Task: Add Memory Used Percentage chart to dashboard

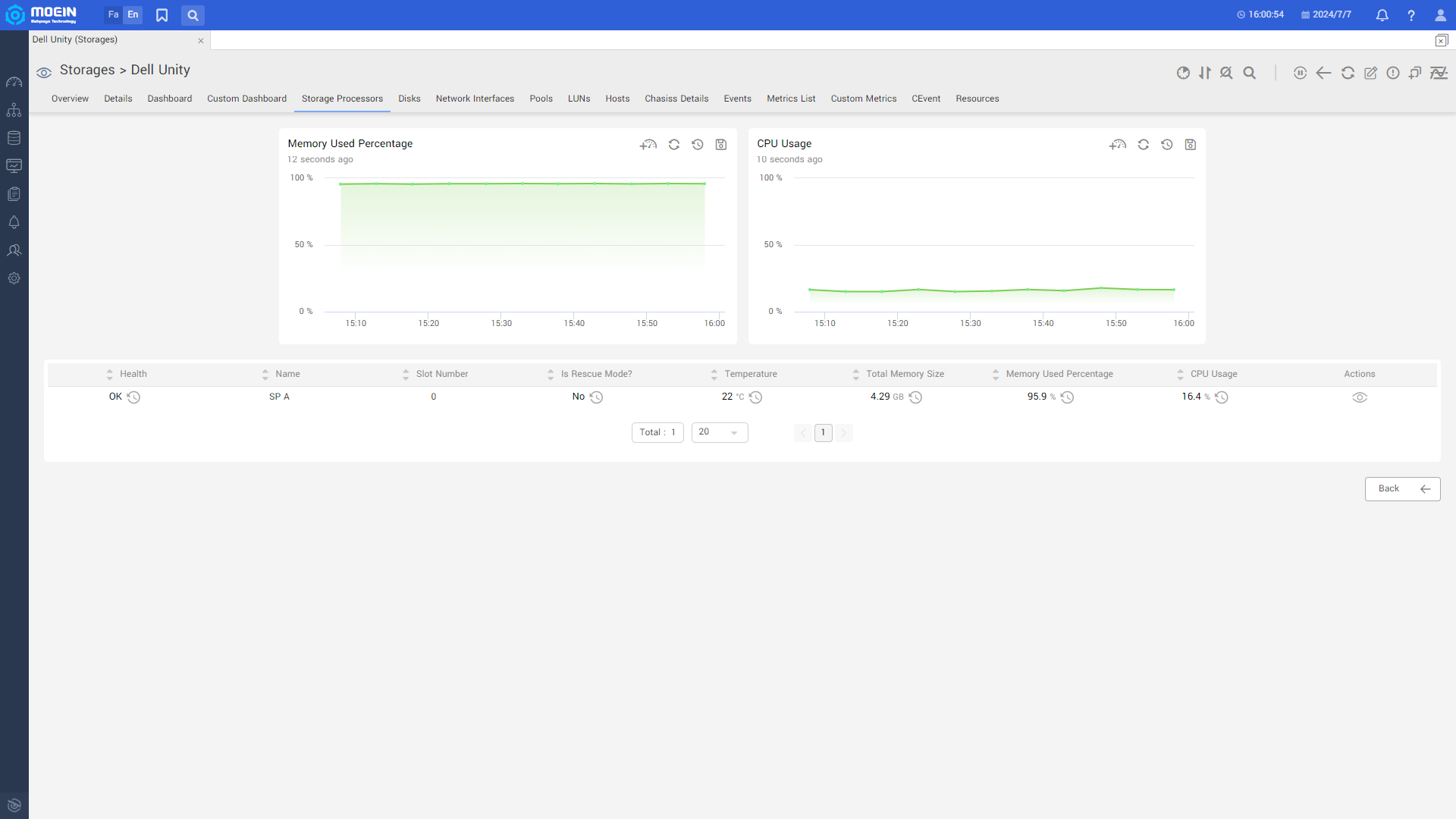Action: point(648,144)
